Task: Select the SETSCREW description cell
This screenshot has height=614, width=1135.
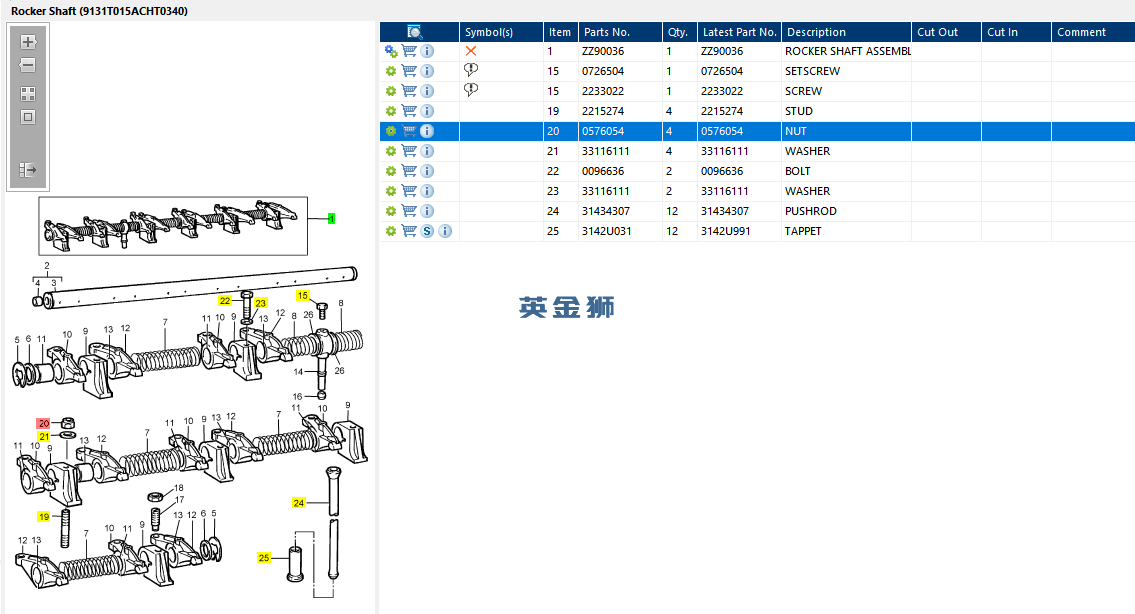Action: [846, 71]
